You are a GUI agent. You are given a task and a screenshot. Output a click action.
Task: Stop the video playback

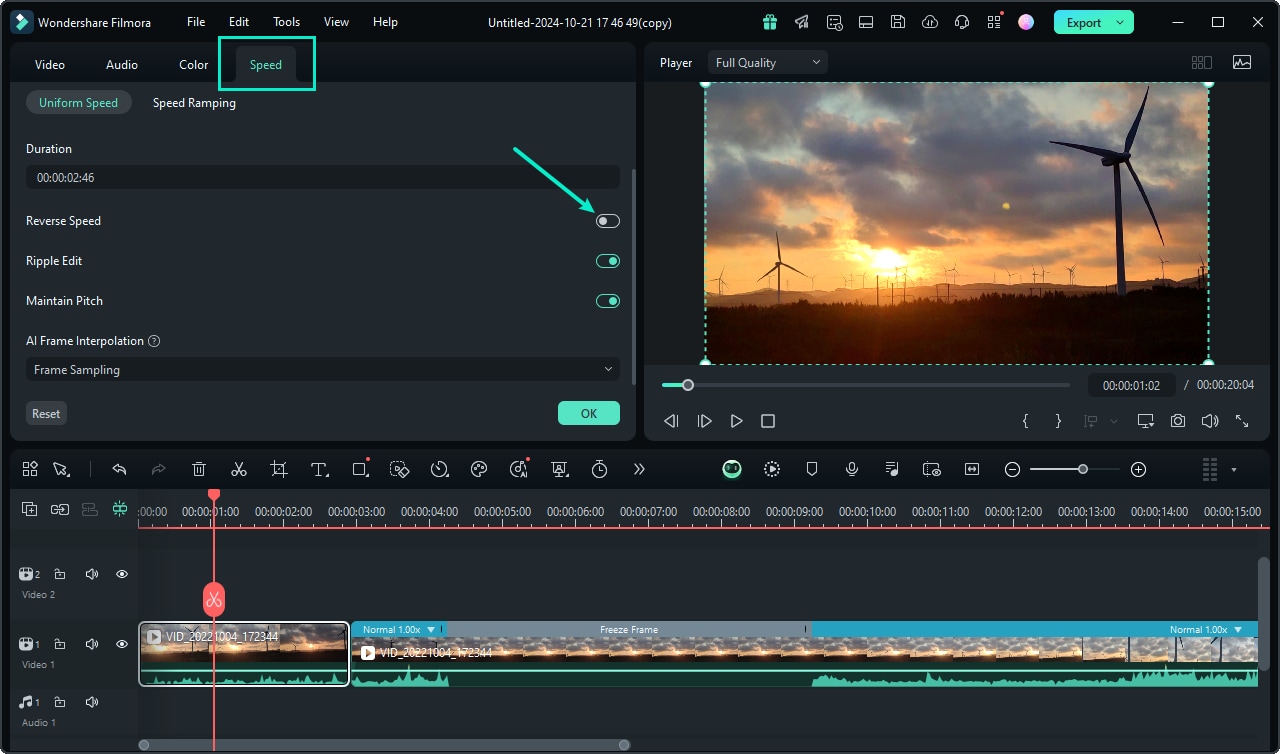[x=768, y=421]
